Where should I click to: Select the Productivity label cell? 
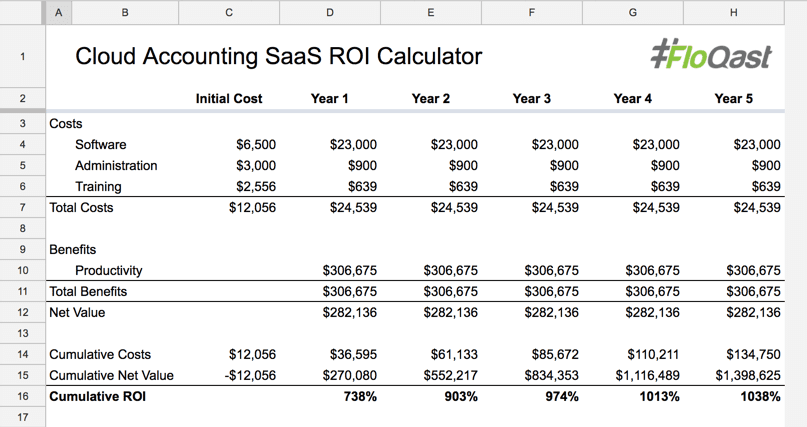point(109,271)
